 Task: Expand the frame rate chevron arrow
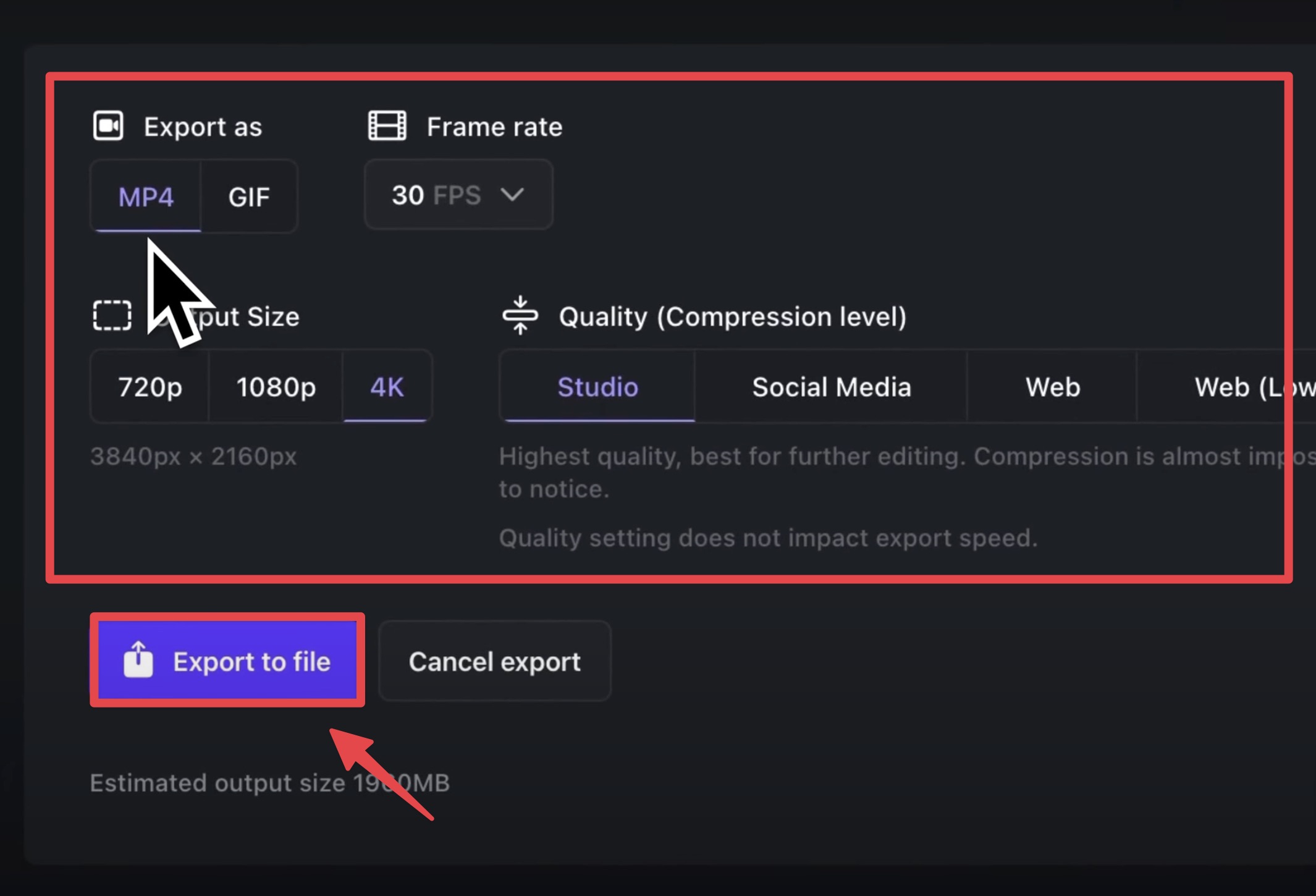tap(512, 195)
